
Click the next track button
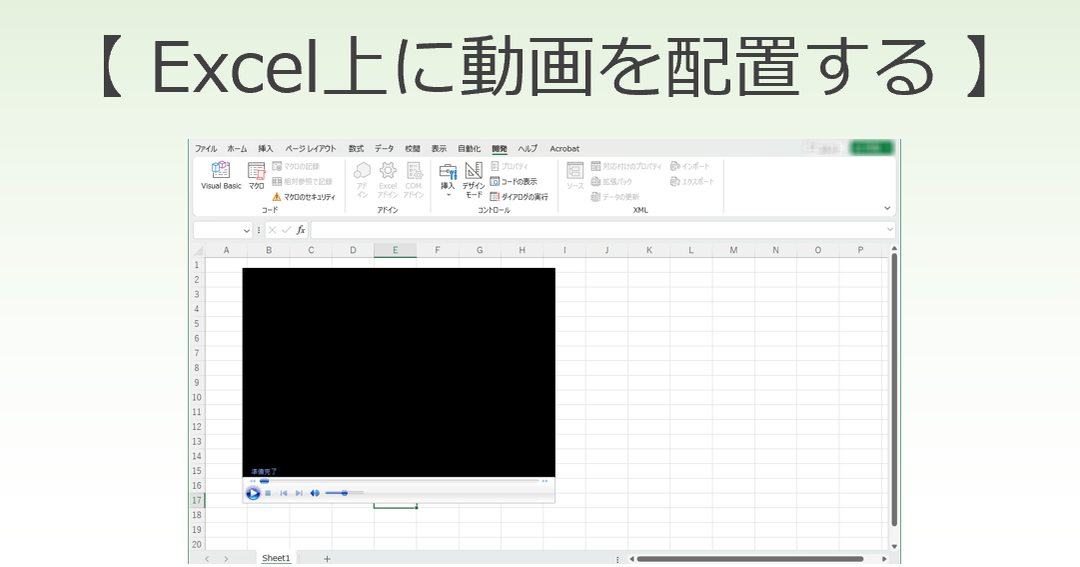[x=299, y=493]
